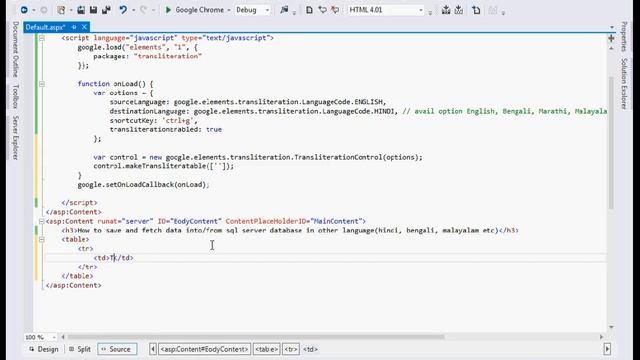
Task: Open the Document Outline side panel
Action: [x=15, y=49]
